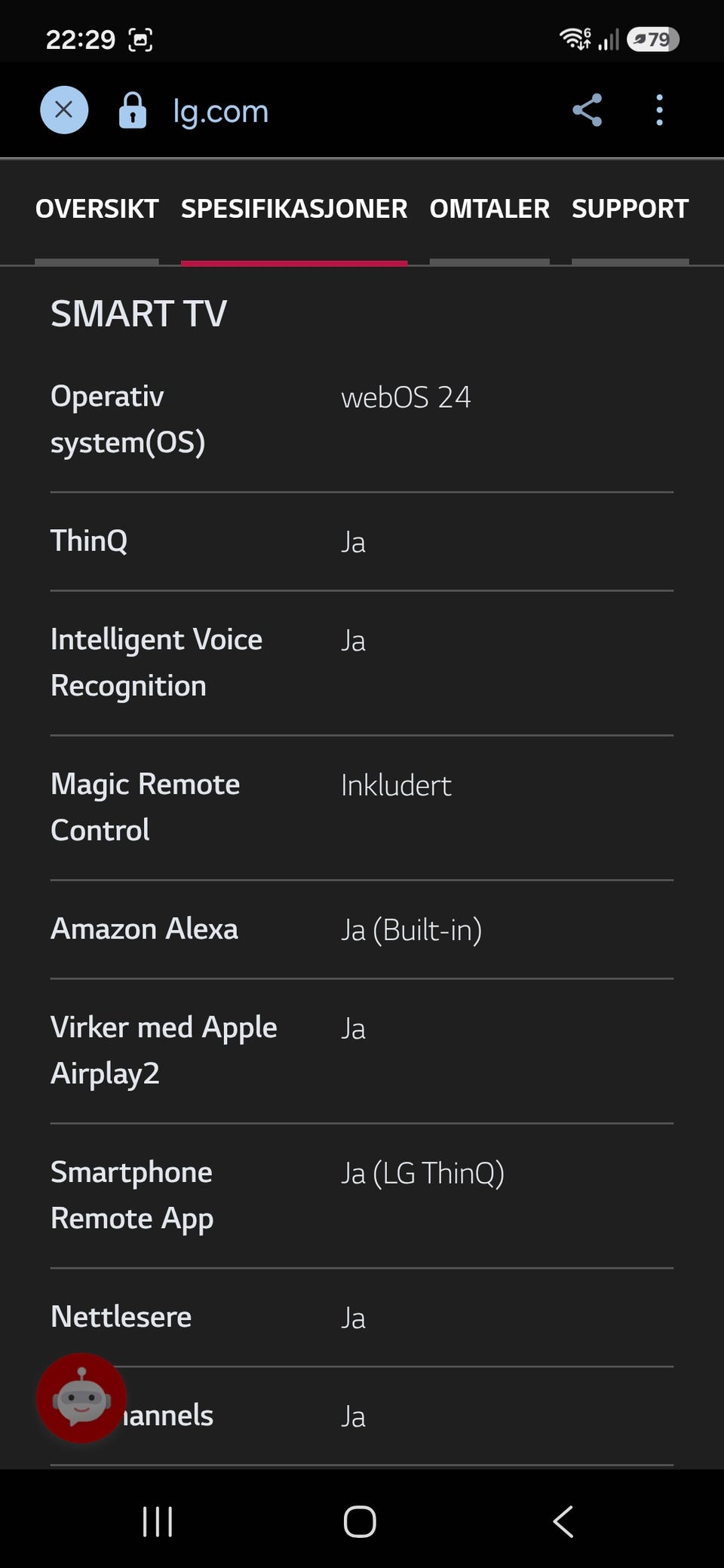Tap the secure lock icon
Screen dimensions: 724x1568
(x=133, y=110)
